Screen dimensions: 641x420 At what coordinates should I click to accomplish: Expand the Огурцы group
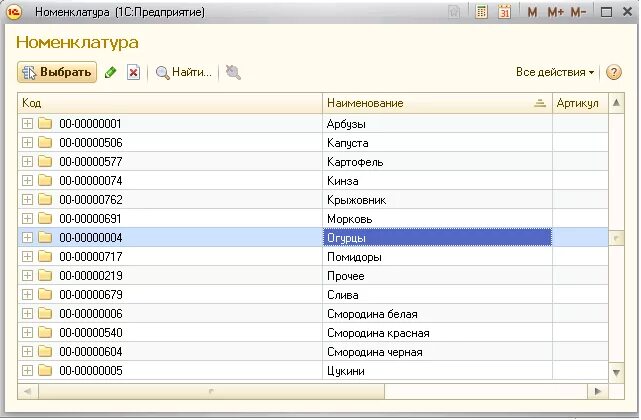click(x=27, y=238)
